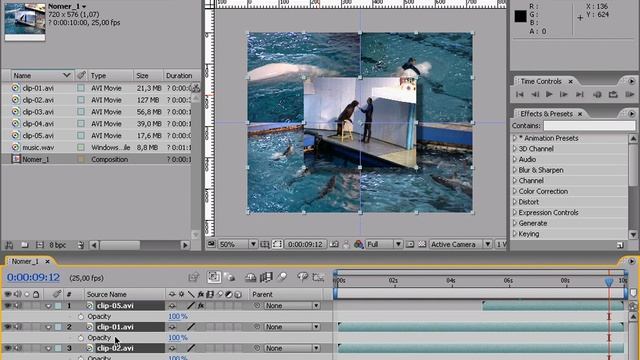Click the Play button in Time Controls
This screenshot has width=640, height=360.
click(549, 94)
